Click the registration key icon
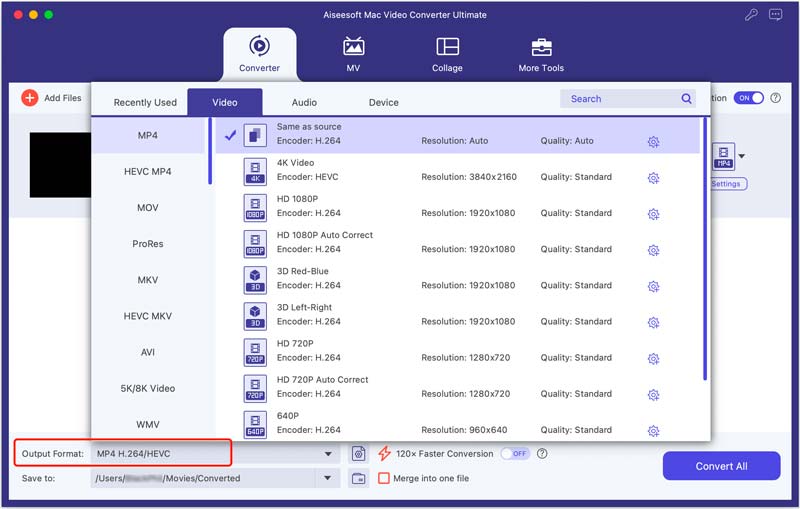Screen dimensions: 800x509 coord(751,15)
